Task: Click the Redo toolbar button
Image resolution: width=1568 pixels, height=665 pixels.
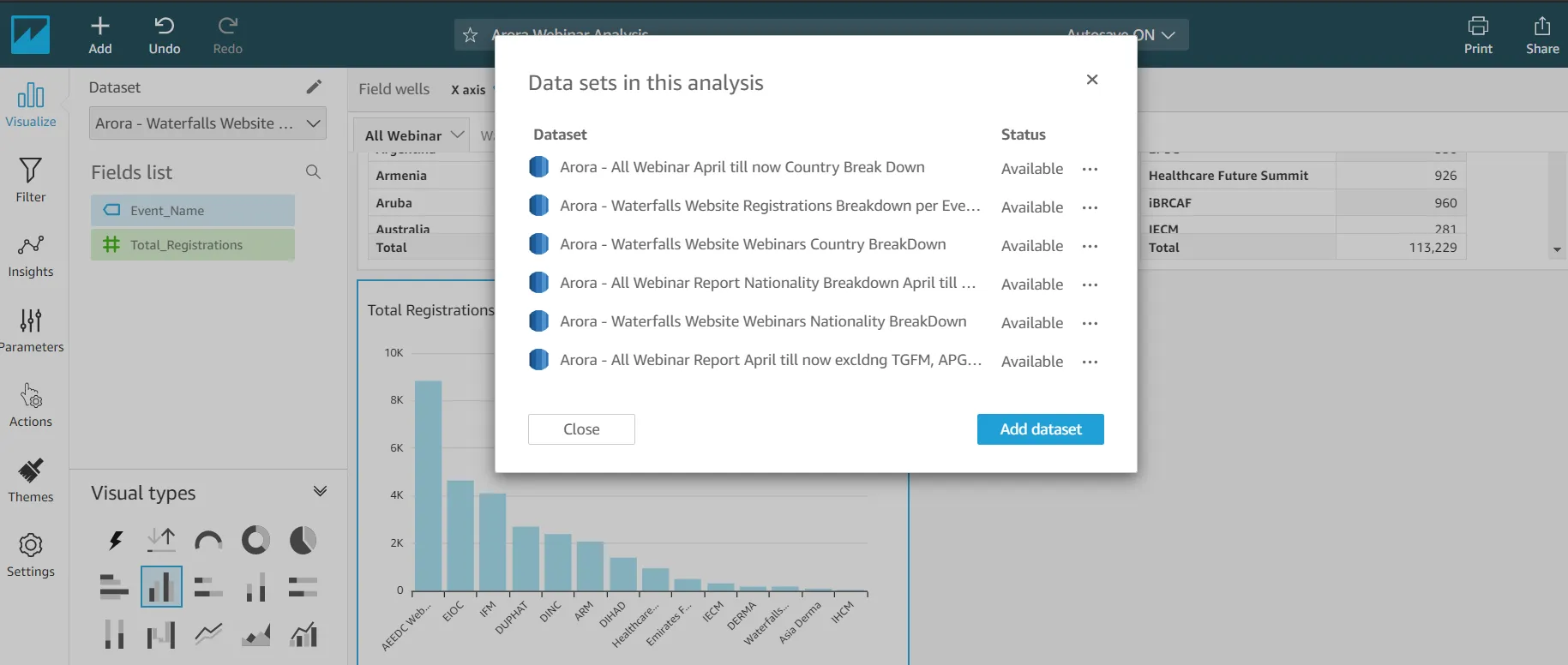Action: [x=227, y=36]
